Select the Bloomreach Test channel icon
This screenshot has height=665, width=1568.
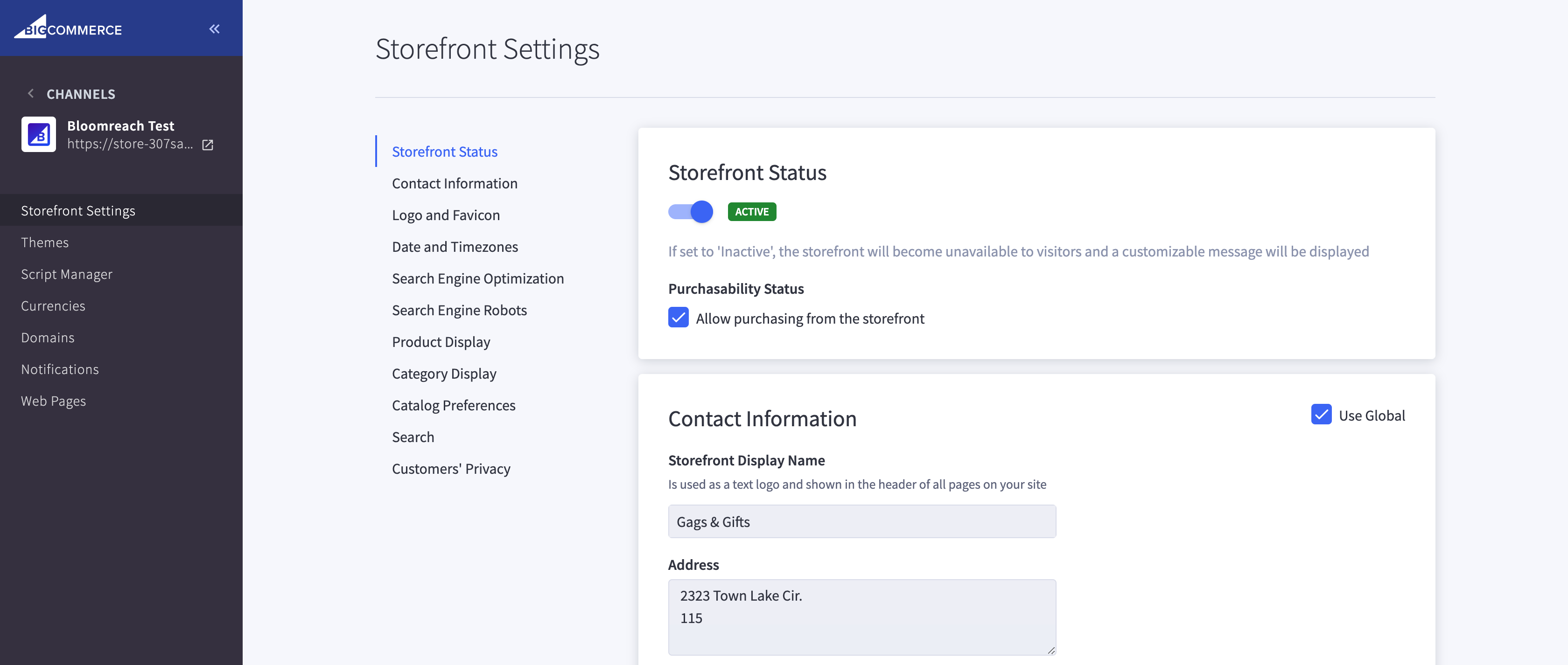coord(38,134)
